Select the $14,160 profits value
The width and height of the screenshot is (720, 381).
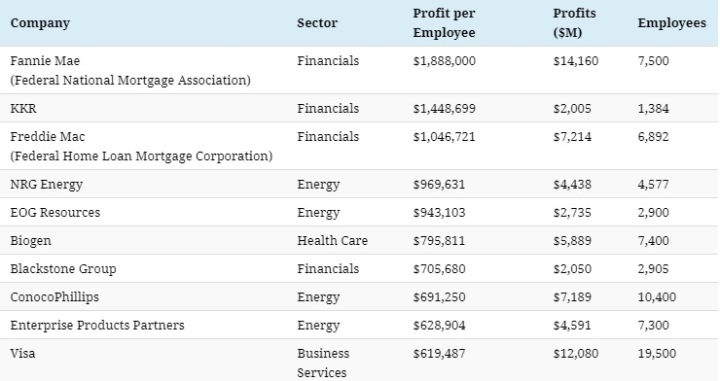pyautogui.click(x=575, y=61)
